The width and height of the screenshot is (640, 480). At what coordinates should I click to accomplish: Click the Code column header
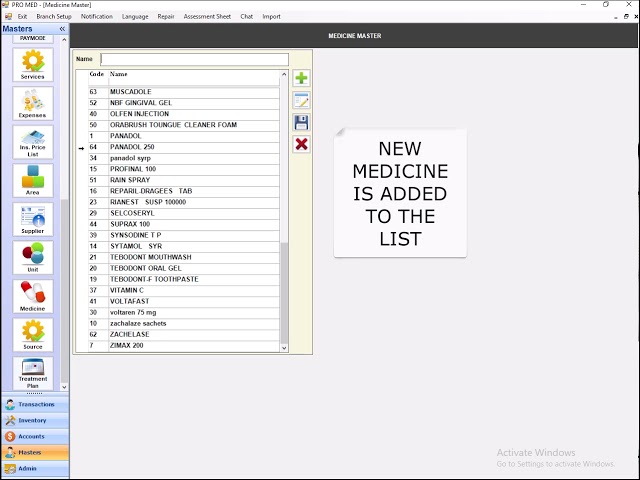97,74
